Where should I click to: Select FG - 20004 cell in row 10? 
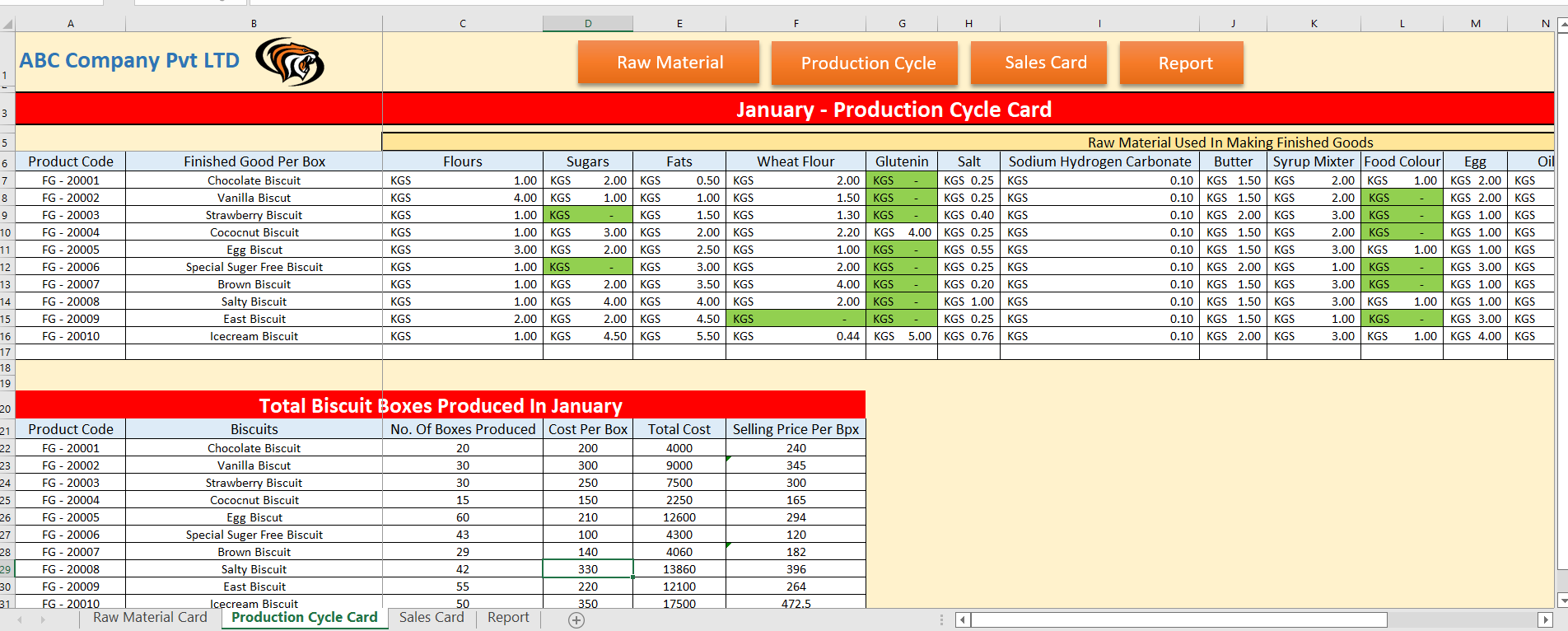71,232
